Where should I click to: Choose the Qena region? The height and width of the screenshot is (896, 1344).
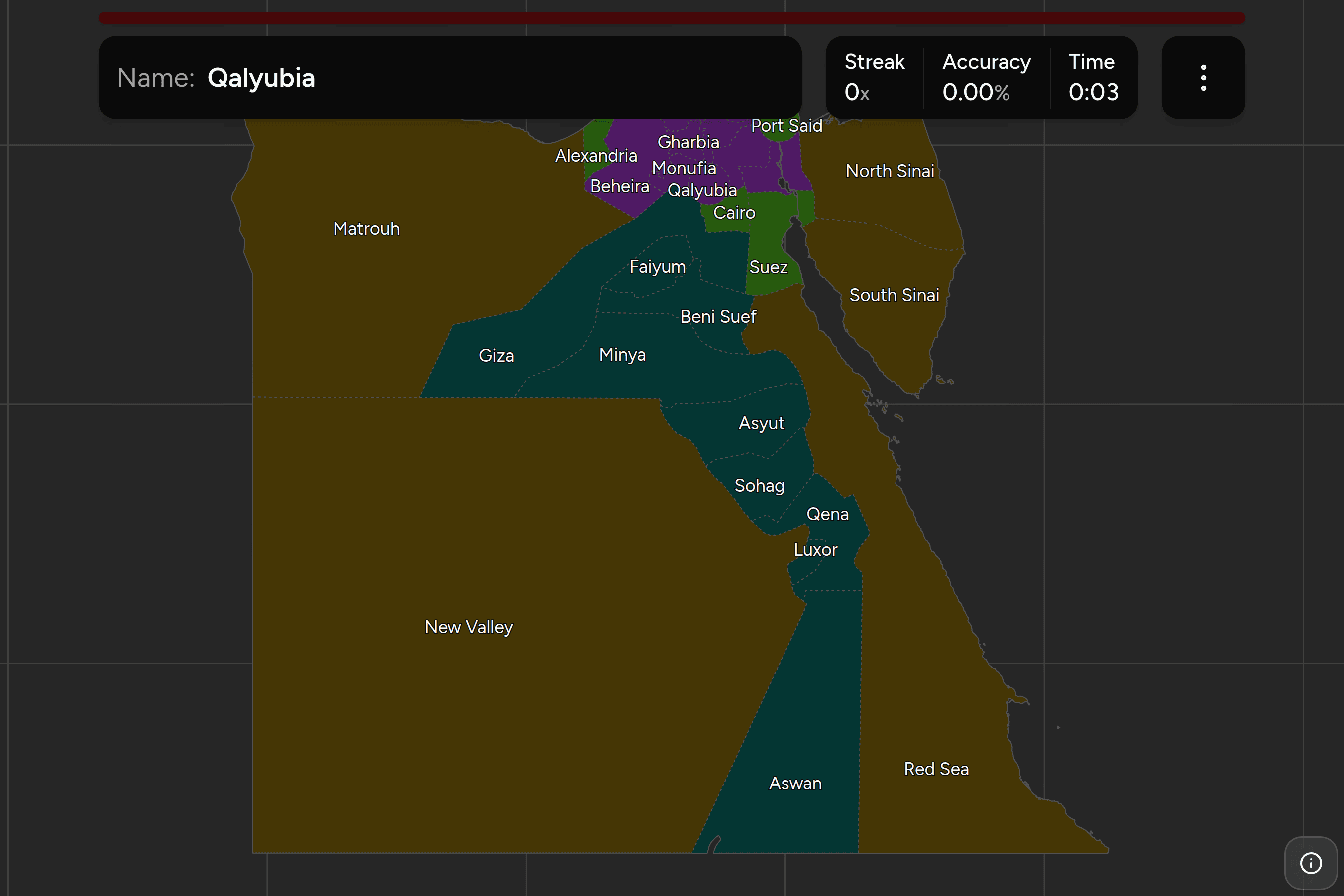[x=827, y=514]
